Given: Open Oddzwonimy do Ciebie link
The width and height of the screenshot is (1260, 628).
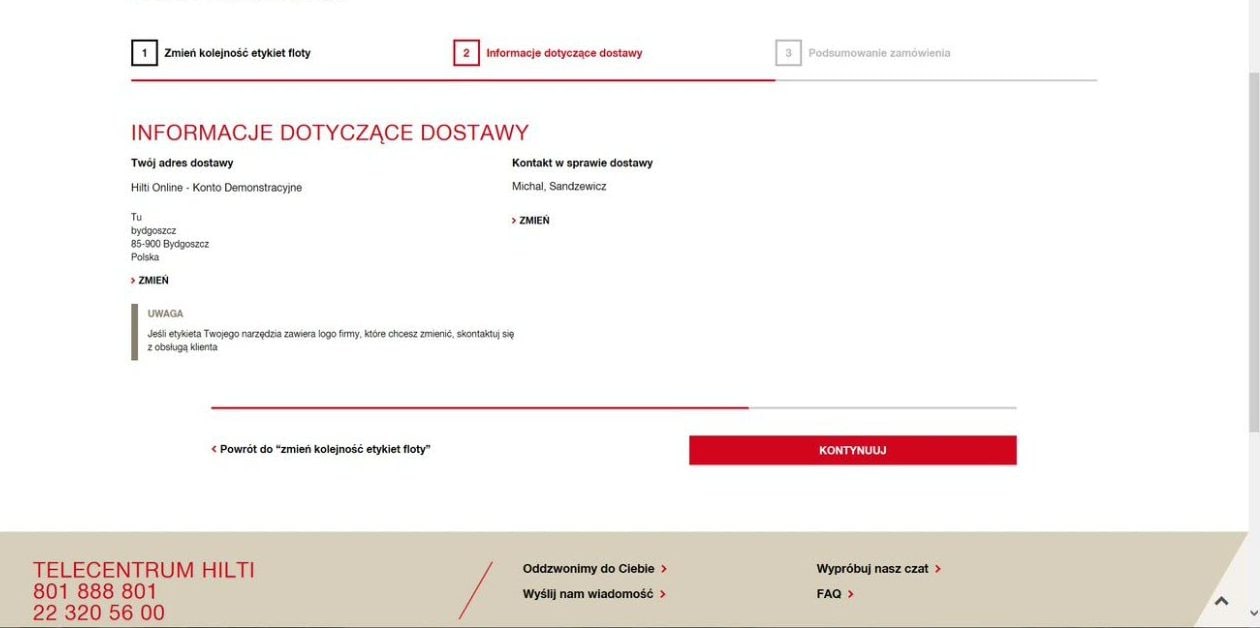Looking at the screenshot, I should click(x=594, y=569).
